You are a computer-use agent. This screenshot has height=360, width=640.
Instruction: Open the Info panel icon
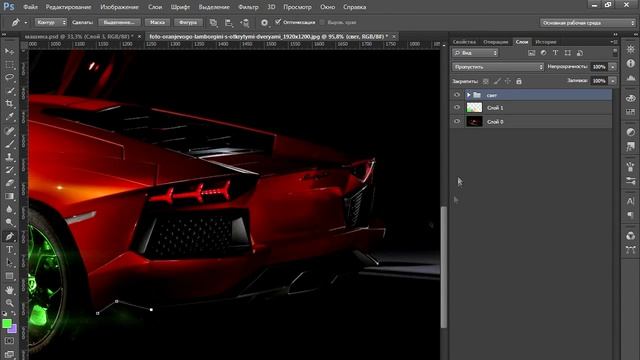631,63
